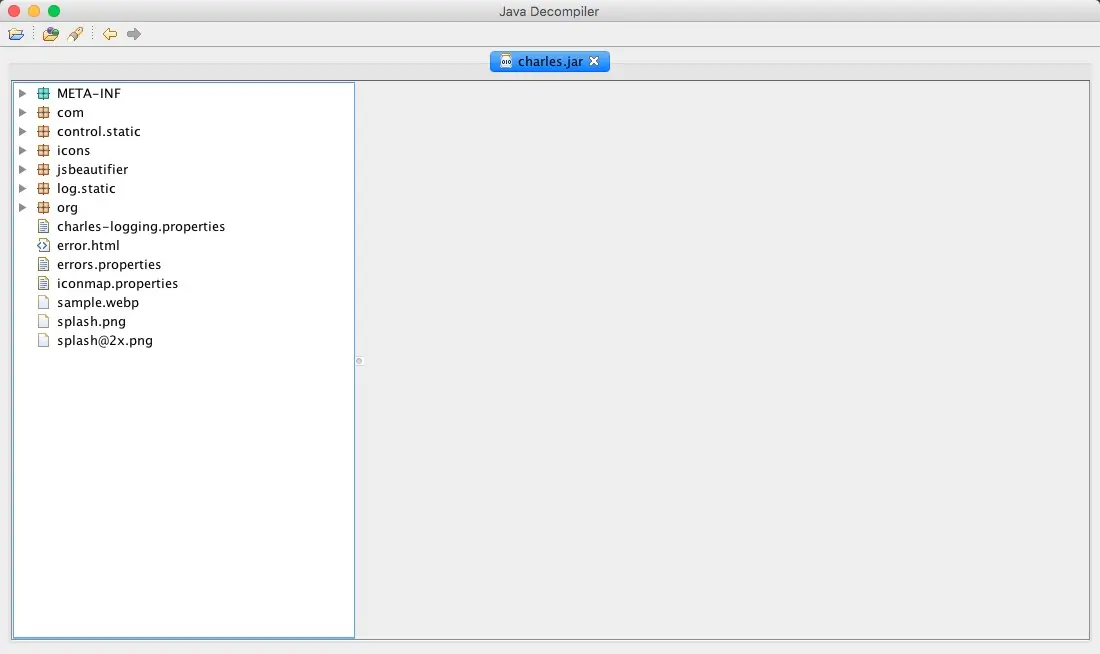Click the Open Type toolbar icon
Viewport: 1100px width, 654px height.
coord(51,34)
